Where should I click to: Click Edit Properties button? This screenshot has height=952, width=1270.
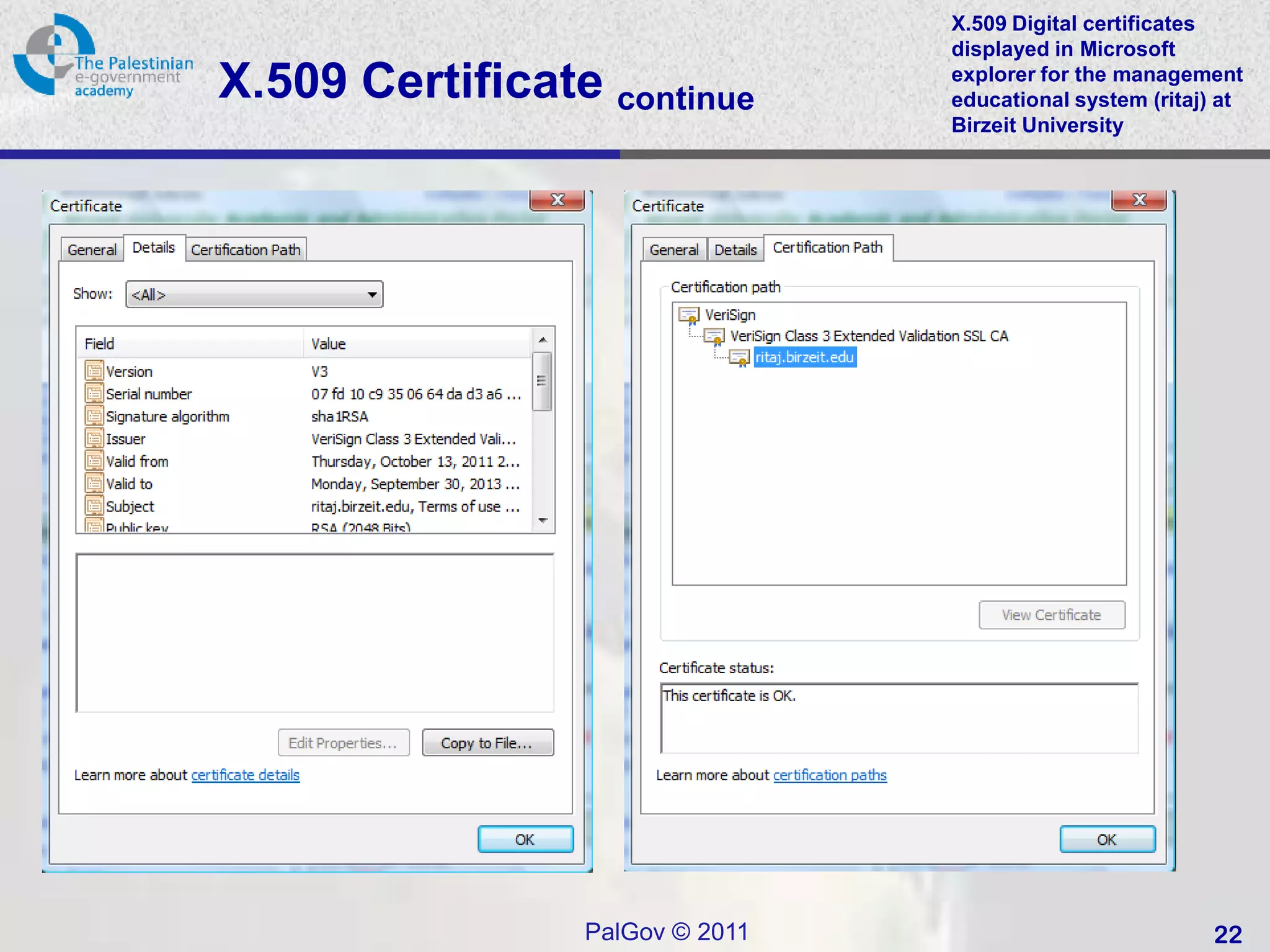point(344,743)
